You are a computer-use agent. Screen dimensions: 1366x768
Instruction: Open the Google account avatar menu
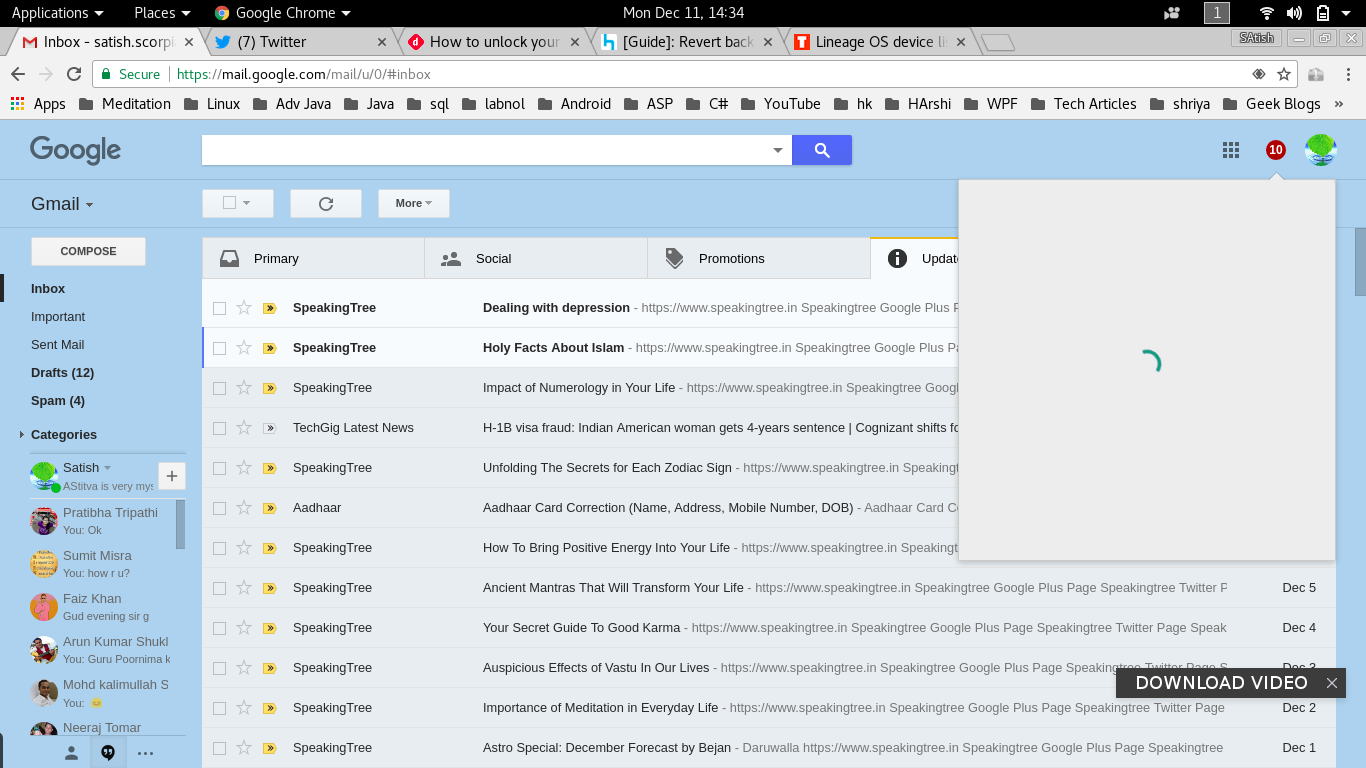[1321, 150]
